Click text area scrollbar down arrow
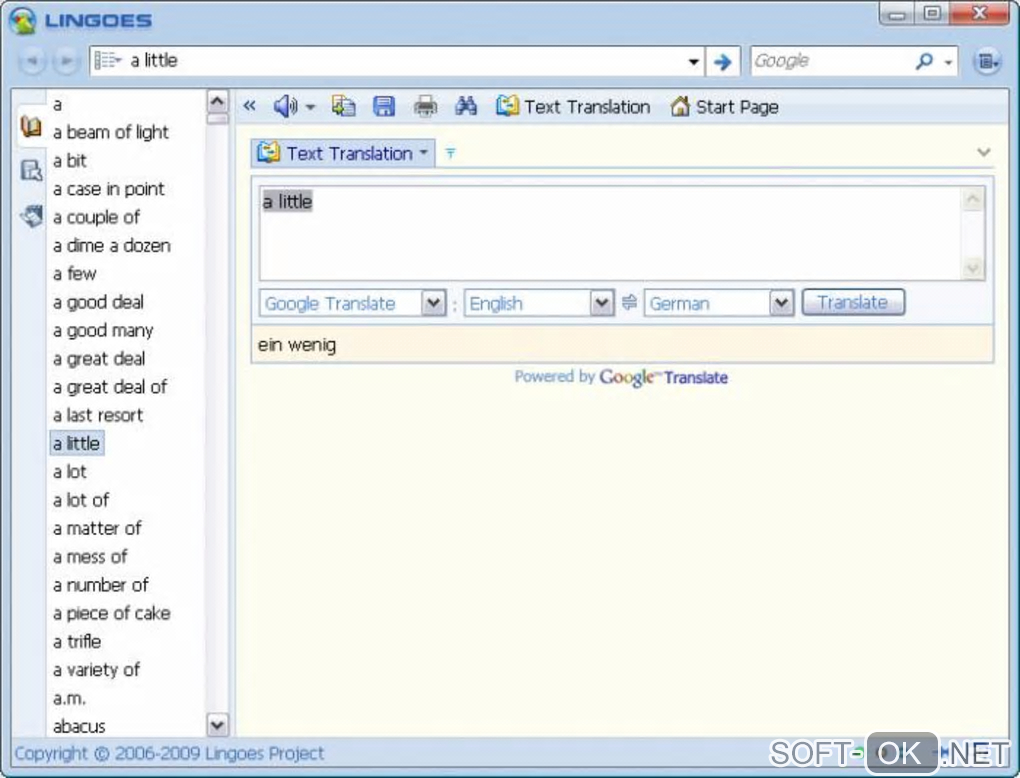The width and height of the screenshot is (1020, 778). (973, 267)
